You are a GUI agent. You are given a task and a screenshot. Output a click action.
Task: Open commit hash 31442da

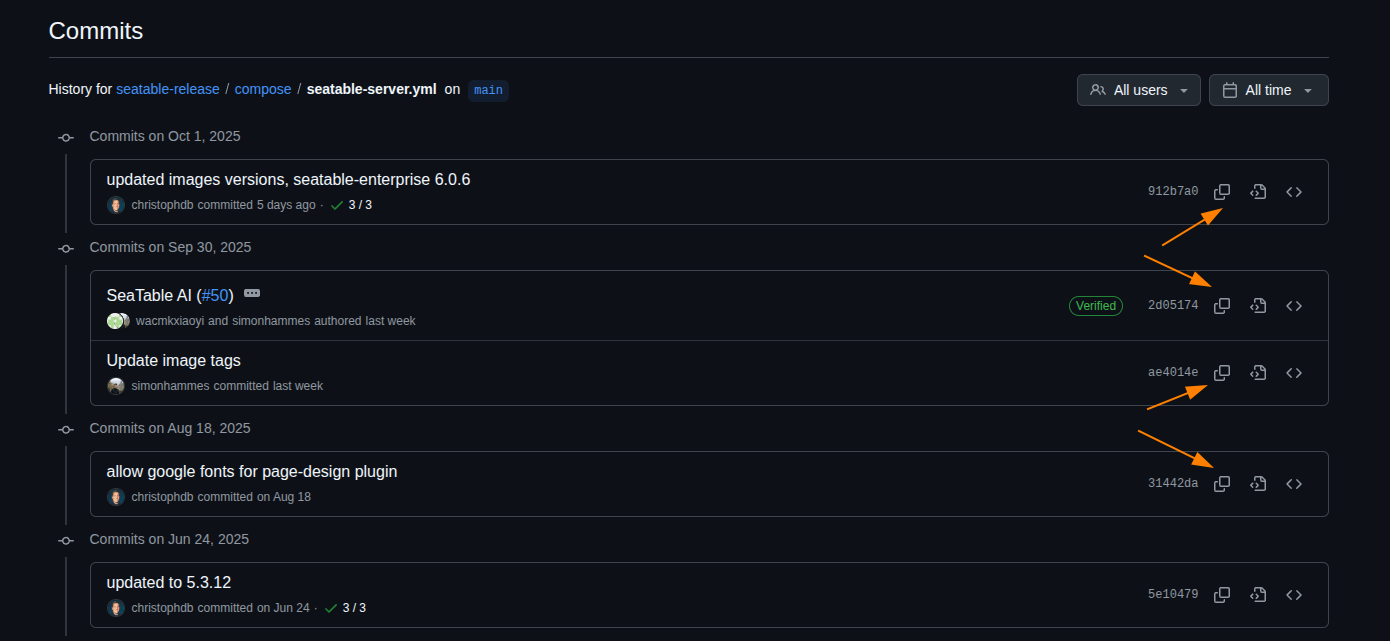point(1172,484)
